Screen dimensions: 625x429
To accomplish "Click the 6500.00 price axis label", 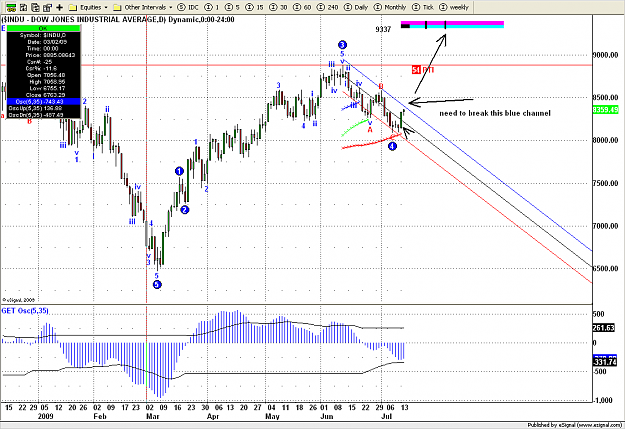I will pos(605,268).
